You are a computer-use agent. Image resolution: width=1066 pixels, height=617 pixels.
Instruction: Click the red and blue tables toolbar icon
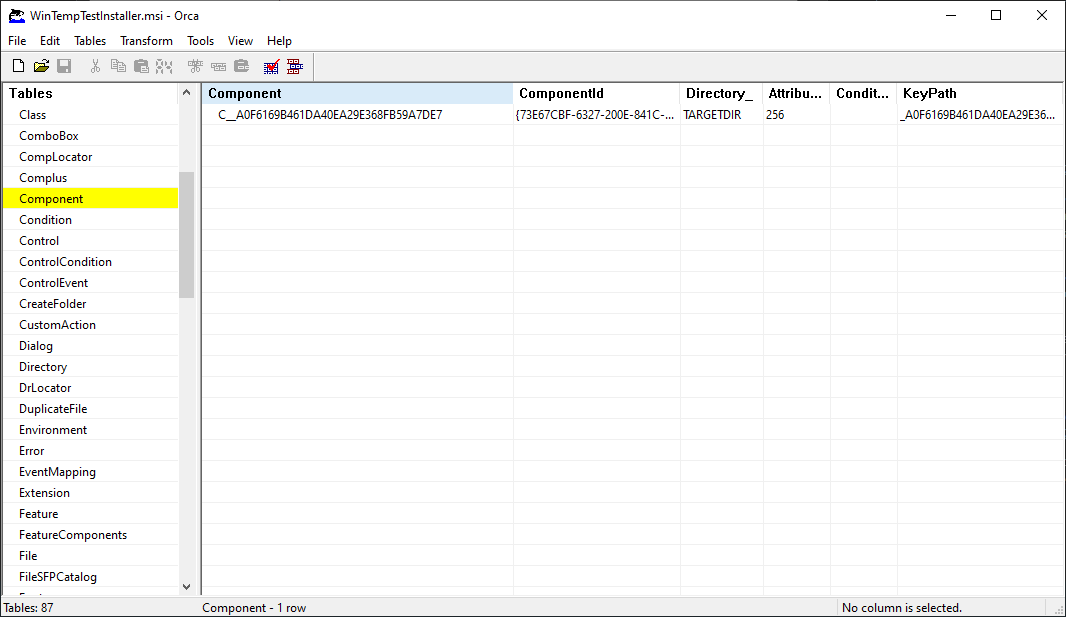tap(294, 66)
